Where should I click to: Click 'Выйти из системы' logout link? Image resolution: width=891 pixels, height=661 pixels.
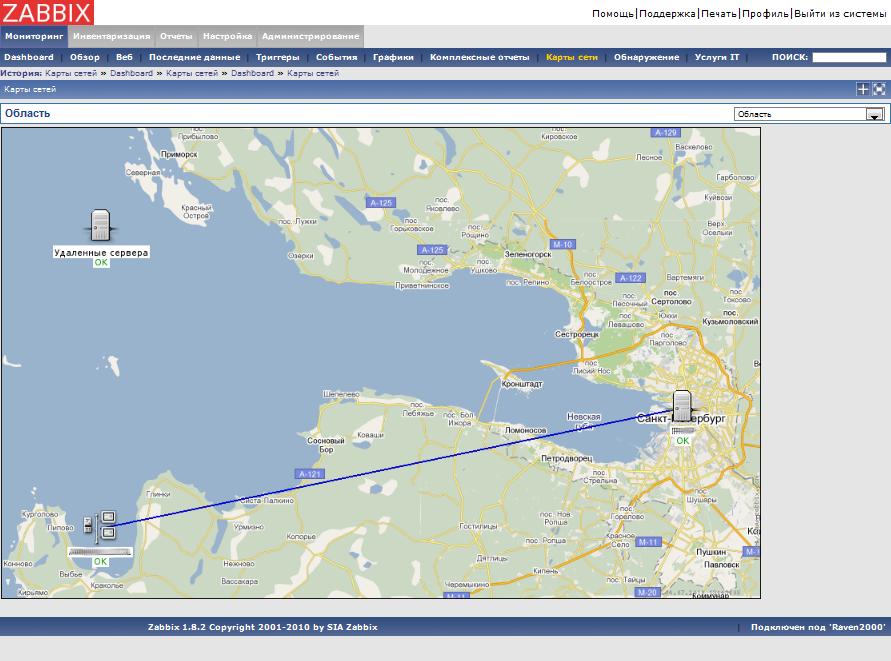(839, 14)
